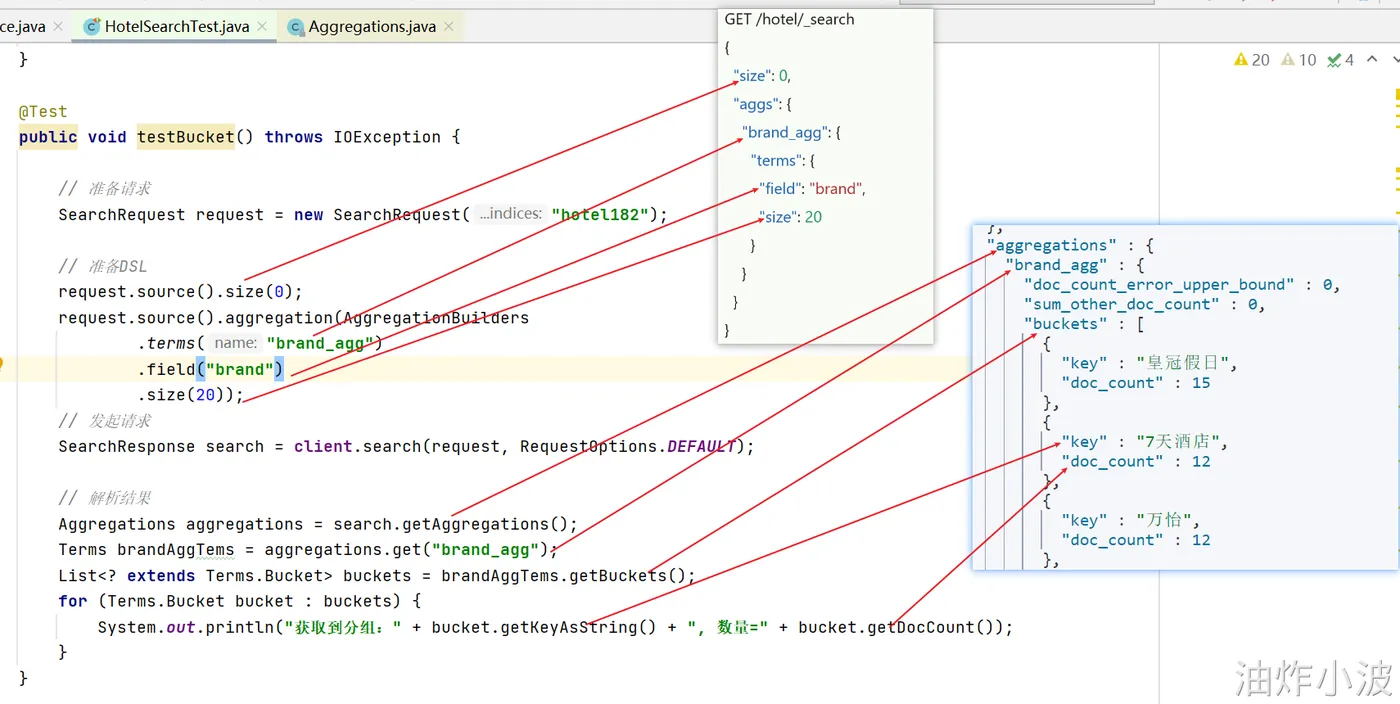The height and width of the screenshot is (704, 1400).
Task: Click "terms" key in the DSL snippet
Action: [x=778, y=160]
